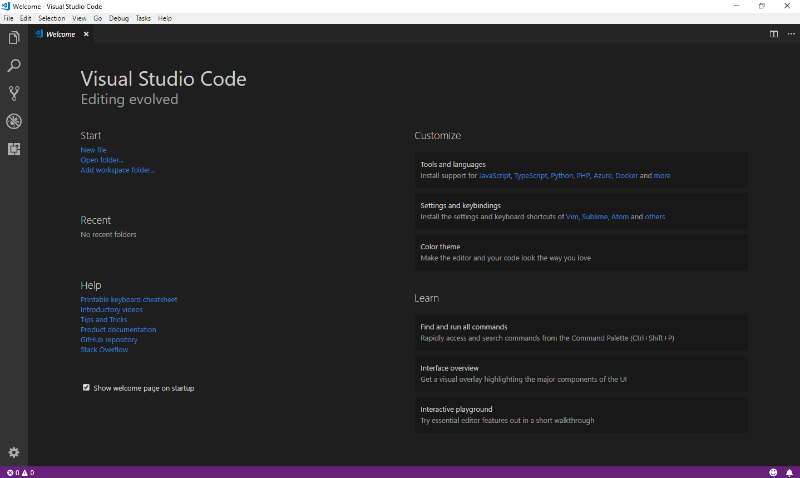Click the Open folder... link
The image size is (800, 478).
[102, 160]
